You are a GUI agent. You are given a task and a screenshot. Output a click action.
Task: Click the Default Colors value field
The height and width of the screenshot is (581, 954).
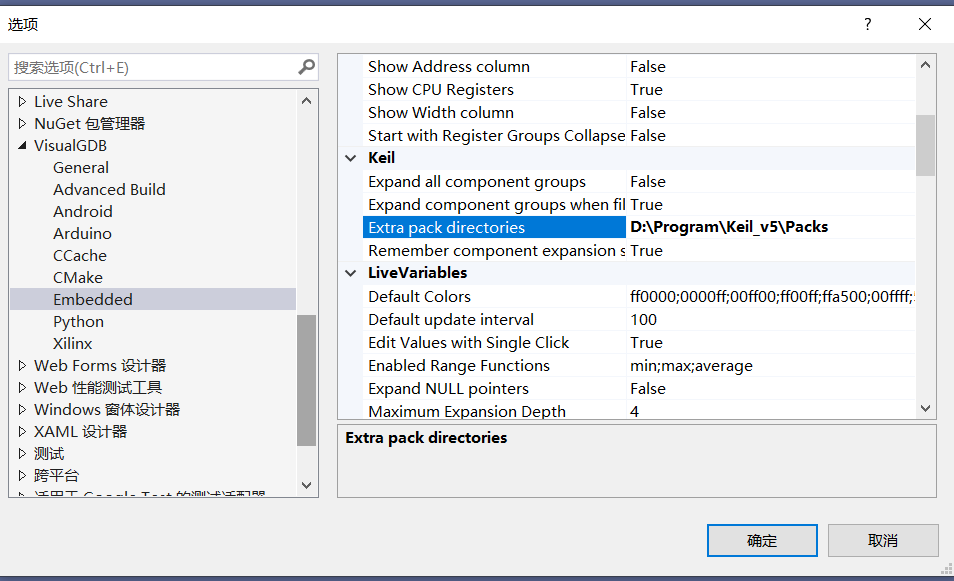click(x=770, y=297)
